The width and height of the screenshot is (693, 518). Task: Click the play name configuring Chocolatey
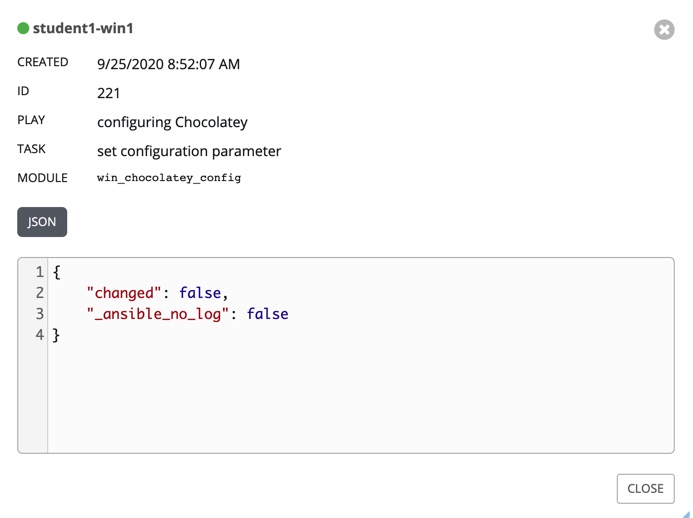(x=172, y=122)
